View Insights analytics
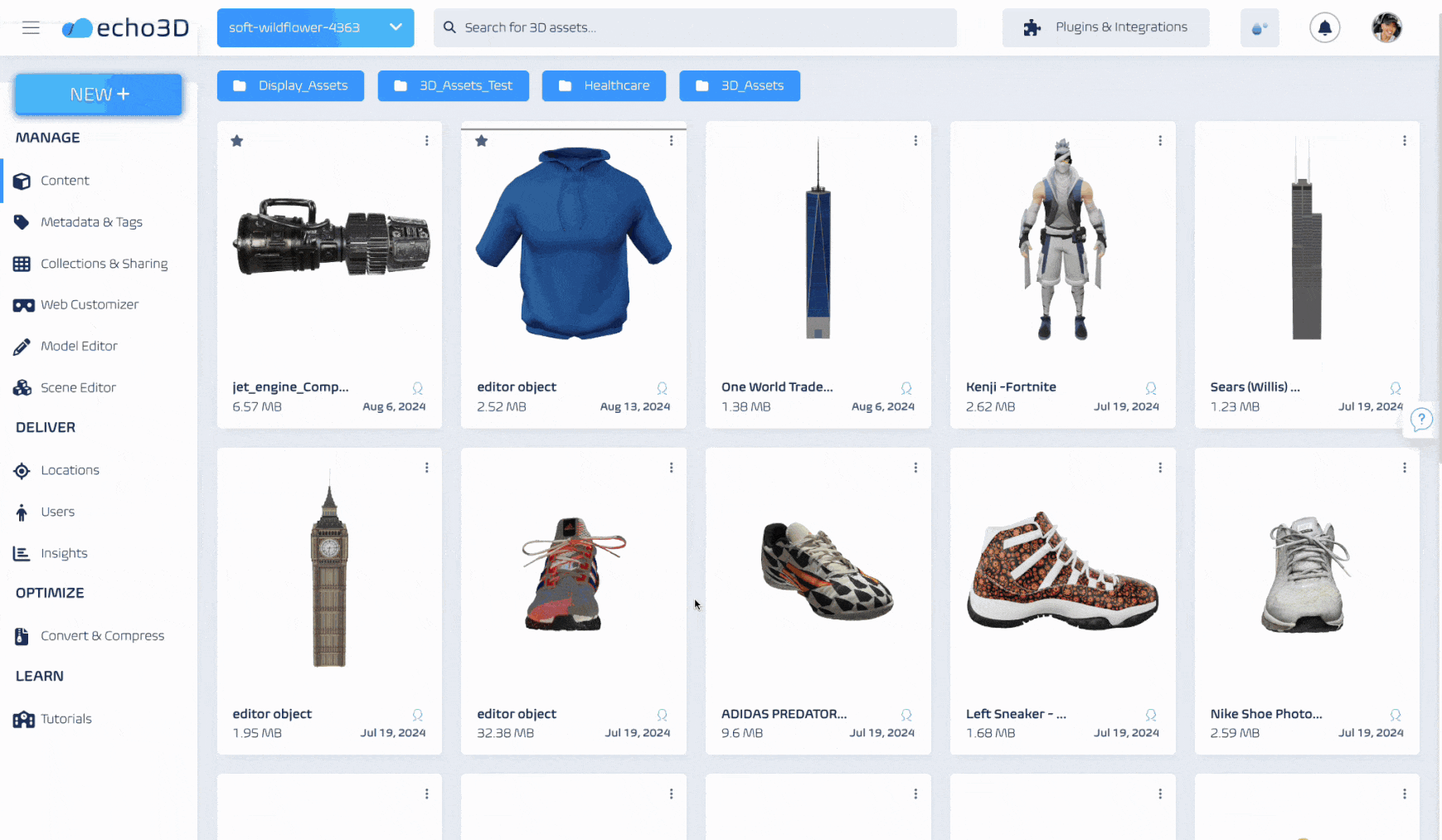This screenshot has height=840, width=1442. (63, 553)
